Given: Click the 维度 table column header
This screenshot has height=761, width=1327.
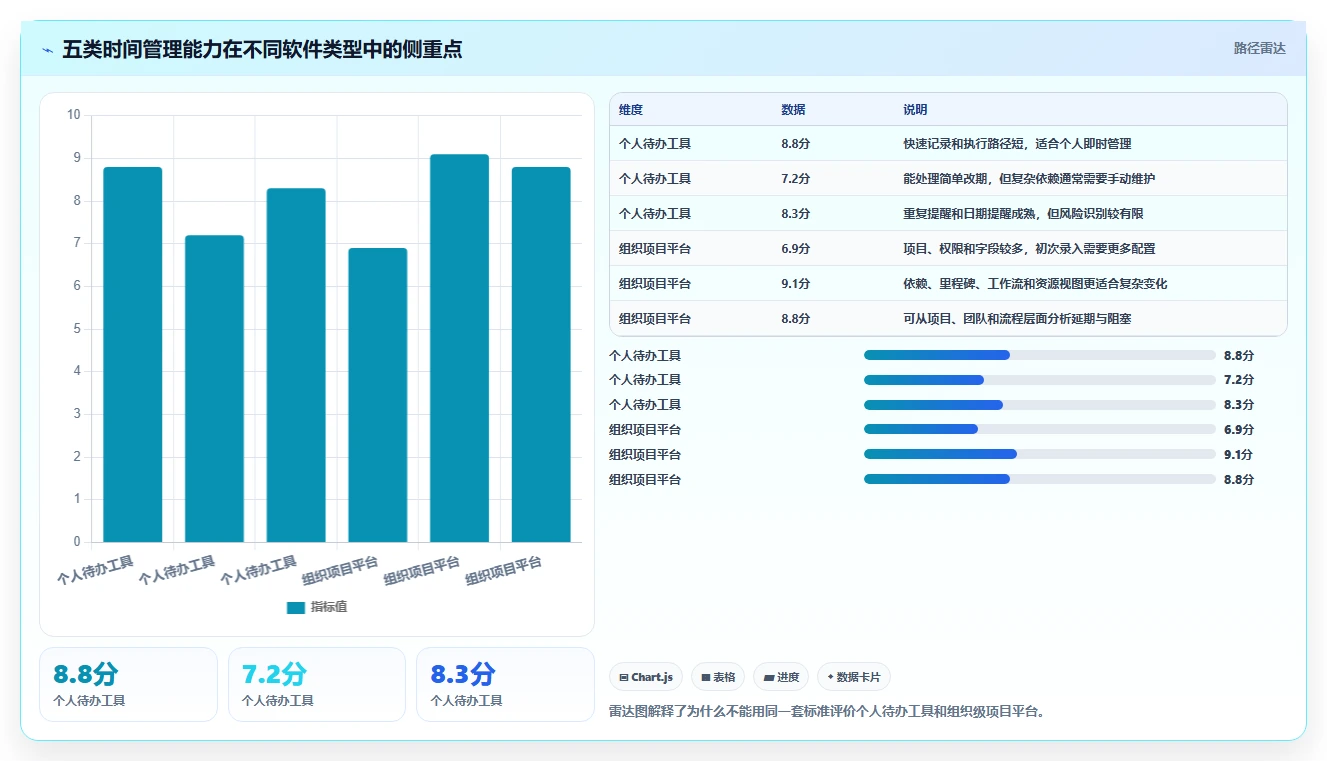Looking at the screenshot, I should pos(631,110).
